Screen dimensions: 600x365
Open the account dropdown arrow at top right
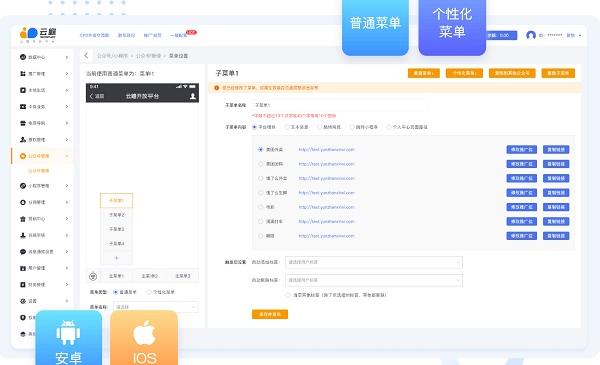coord(580,36)
